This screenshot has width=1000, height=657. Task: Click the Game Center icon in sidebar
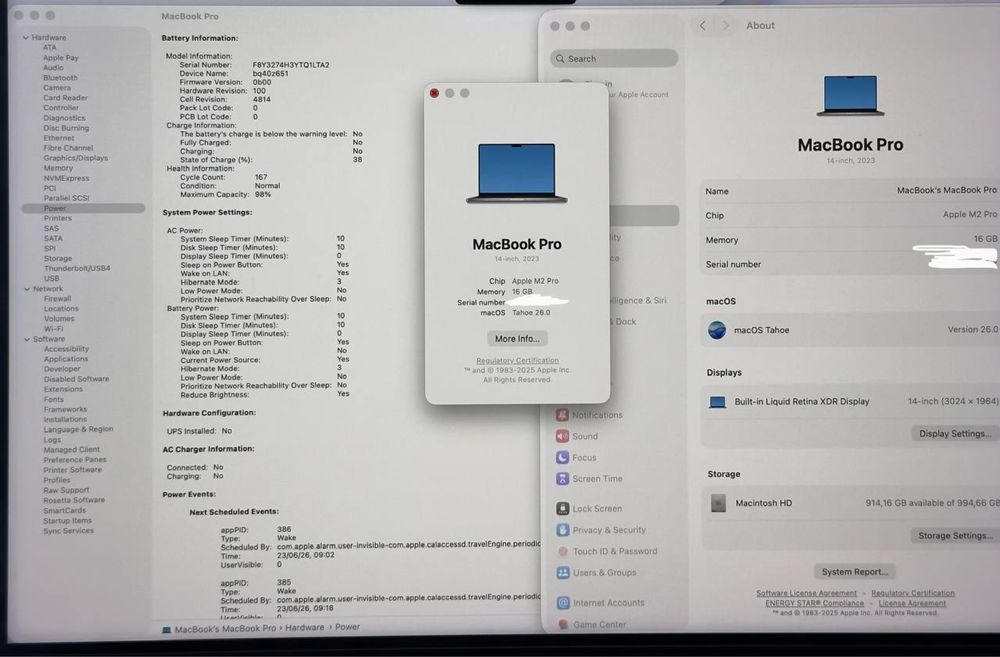pyautogui.click(x=563, y=624)
